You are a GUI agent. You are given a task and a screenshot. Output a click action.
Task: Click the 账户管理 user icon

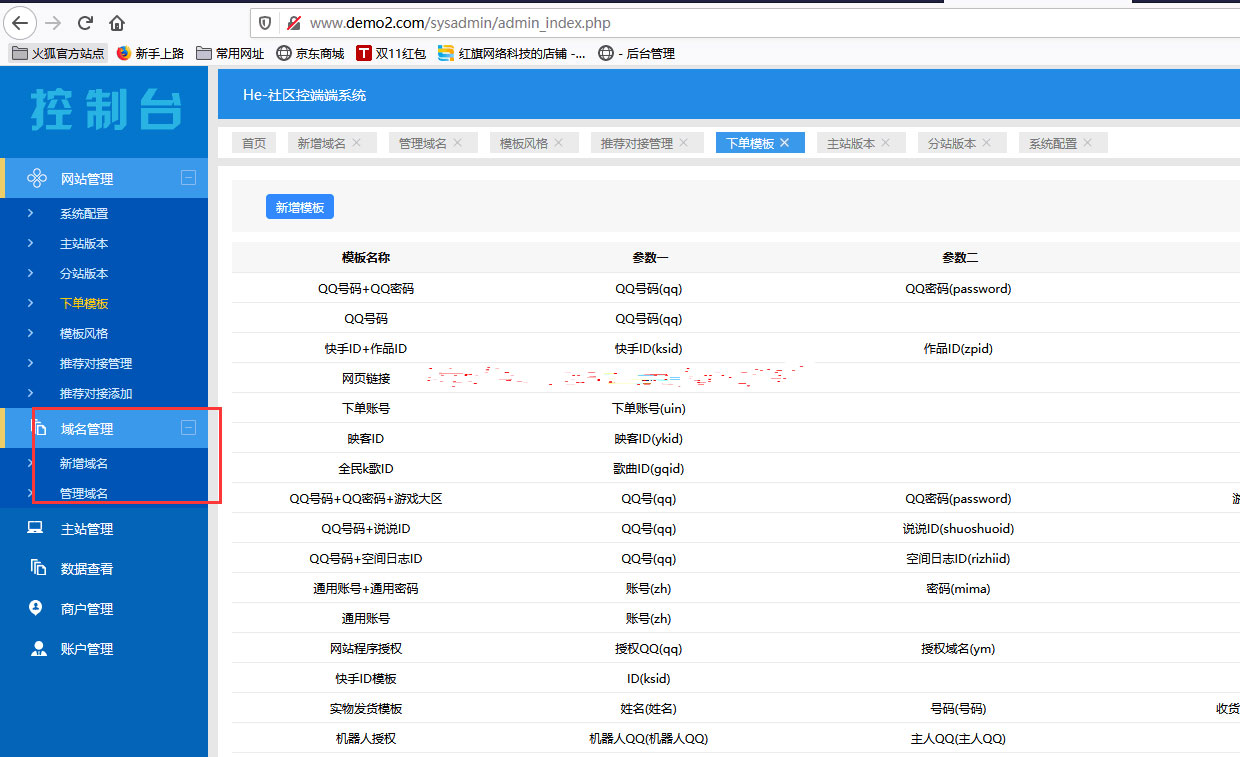[38, 648]
